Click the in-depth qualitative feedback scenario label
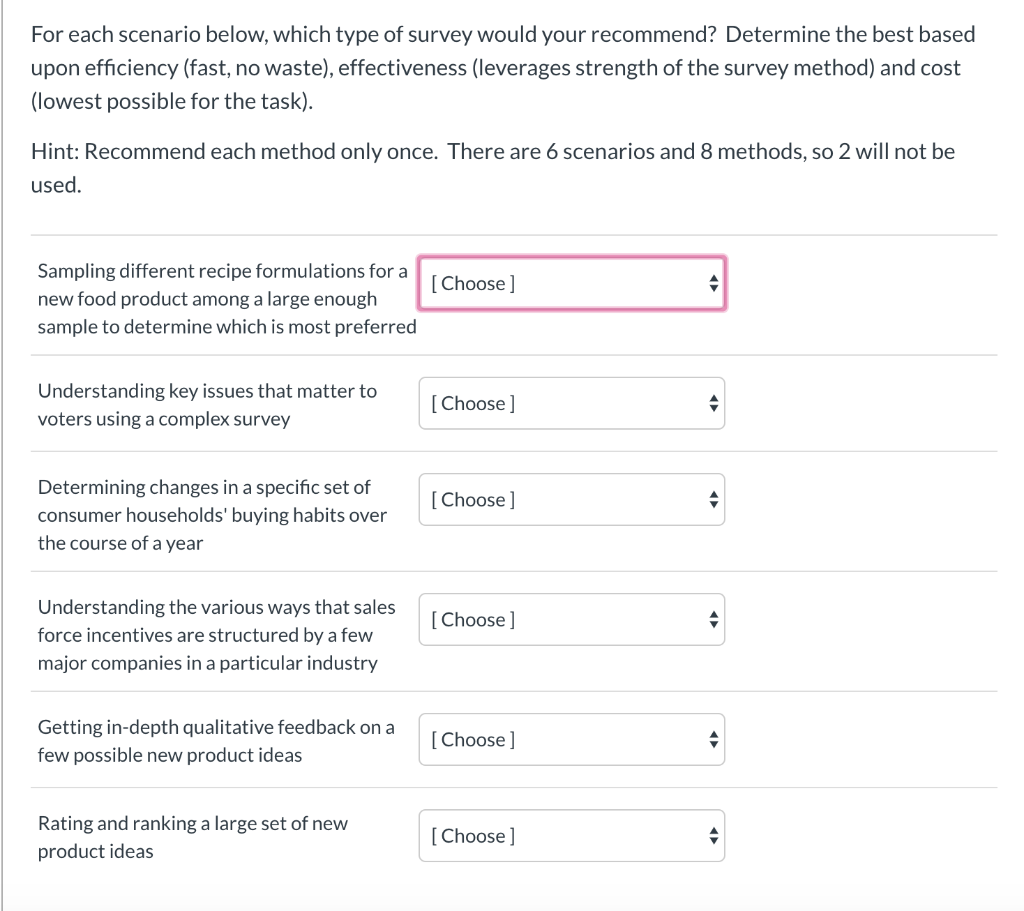1024x911 pixels. (216, 740)
